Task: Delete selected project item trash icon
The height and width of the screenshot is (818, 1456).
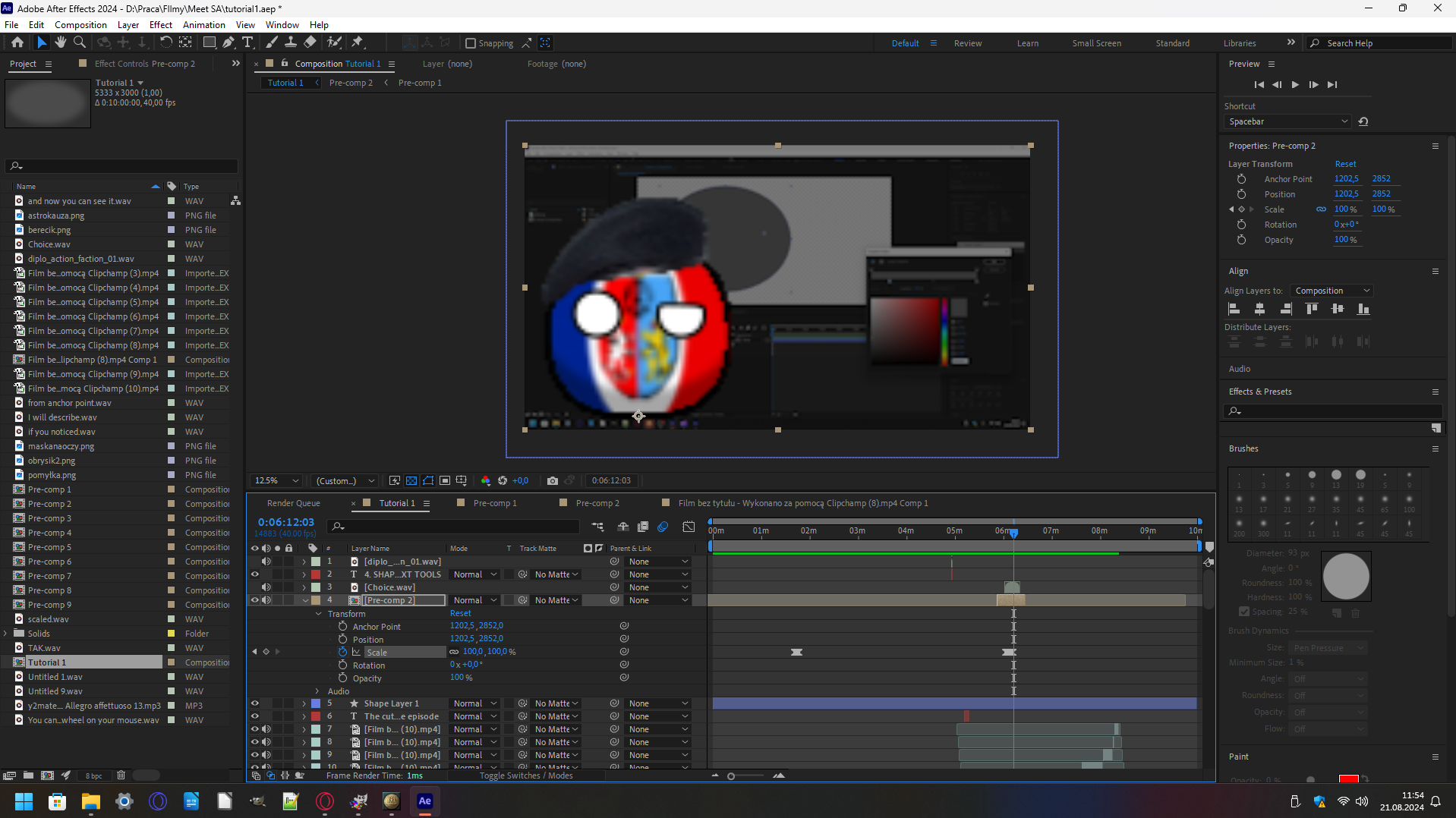Action: [121, 776]
